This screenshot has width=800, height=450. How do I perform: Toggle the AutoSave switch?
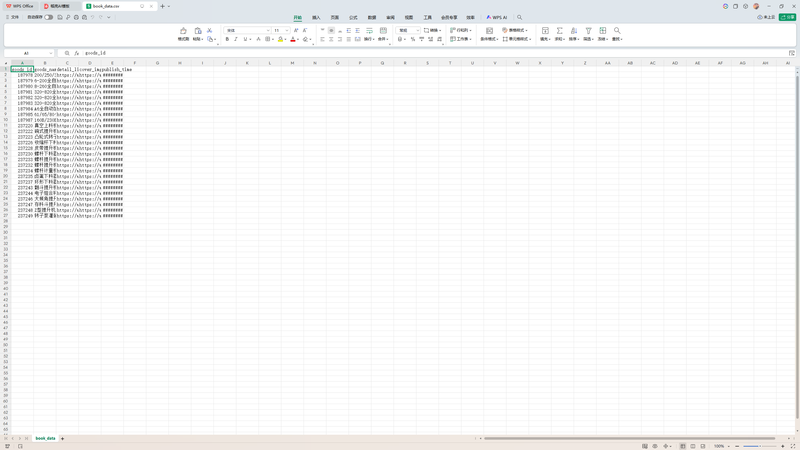click(x=48, y=17)
